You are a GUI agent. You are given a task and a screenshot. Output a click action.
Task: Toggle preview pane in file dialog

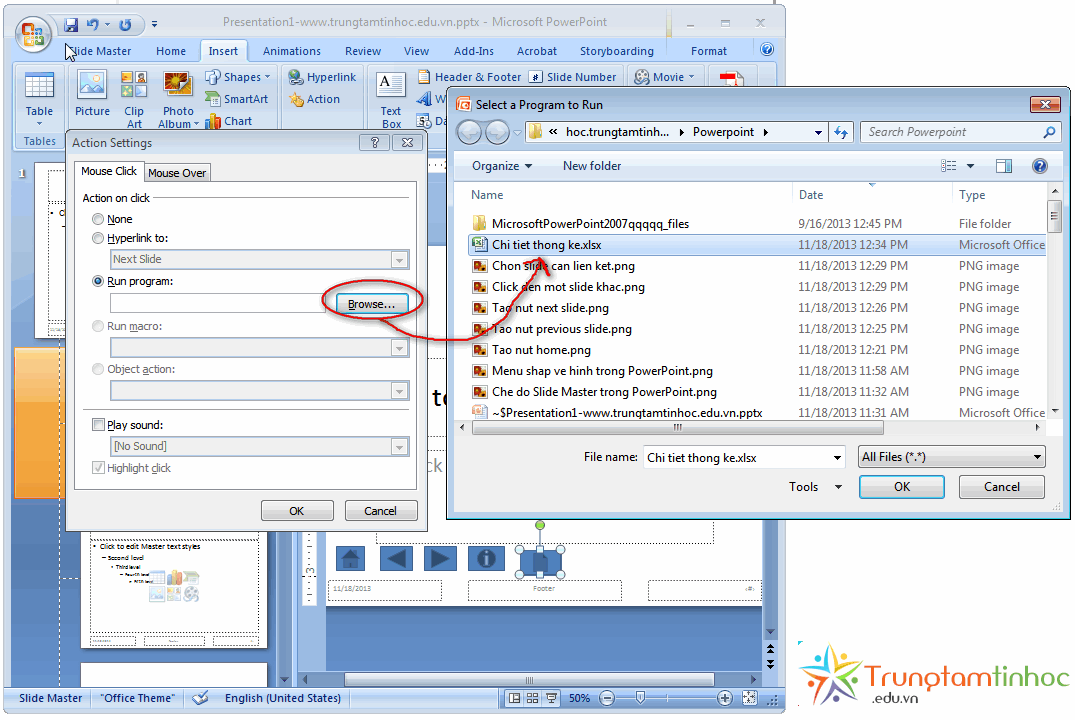1004,165
